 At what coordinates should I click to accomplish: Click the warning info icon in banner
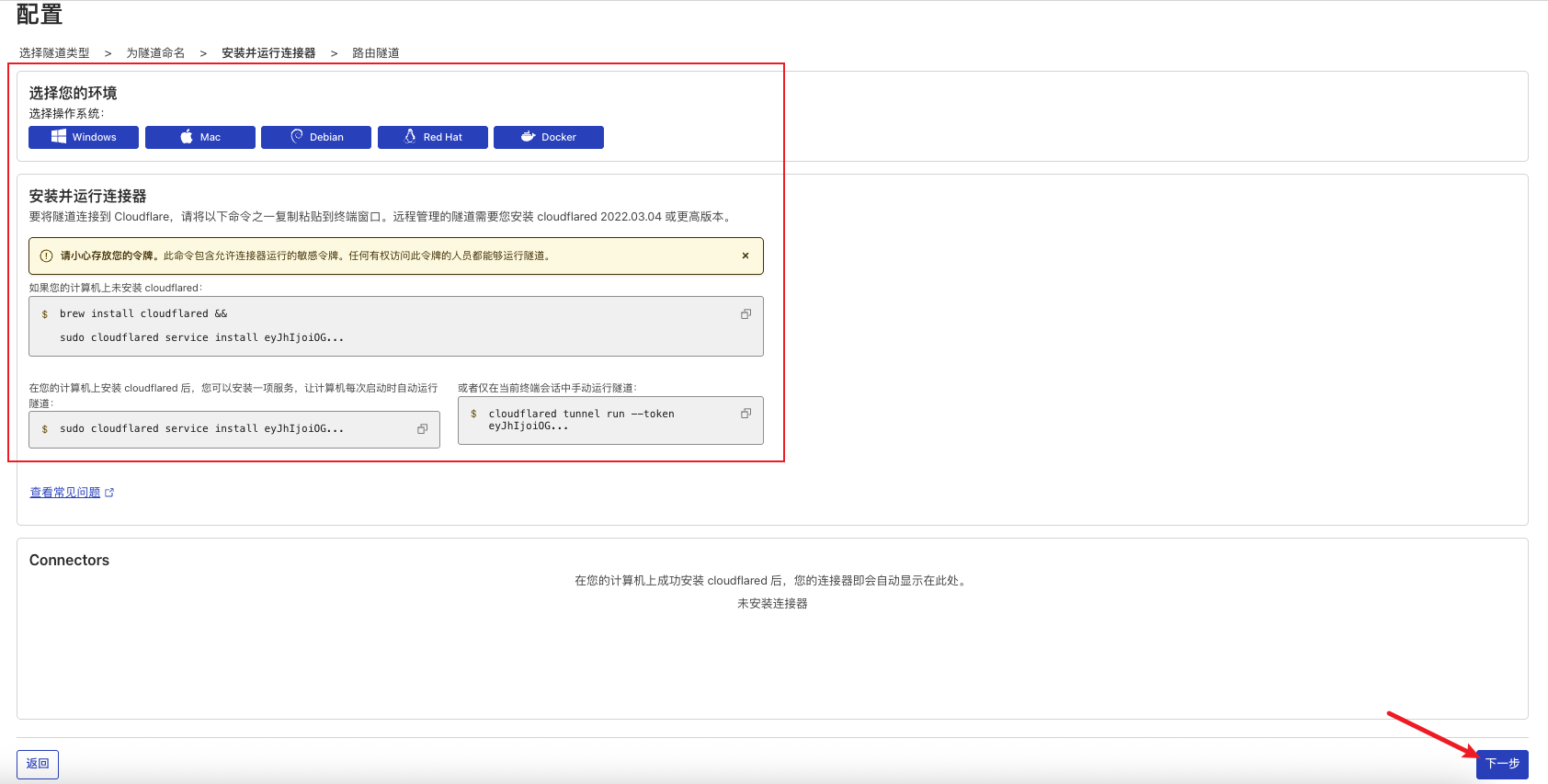[46, 256]
